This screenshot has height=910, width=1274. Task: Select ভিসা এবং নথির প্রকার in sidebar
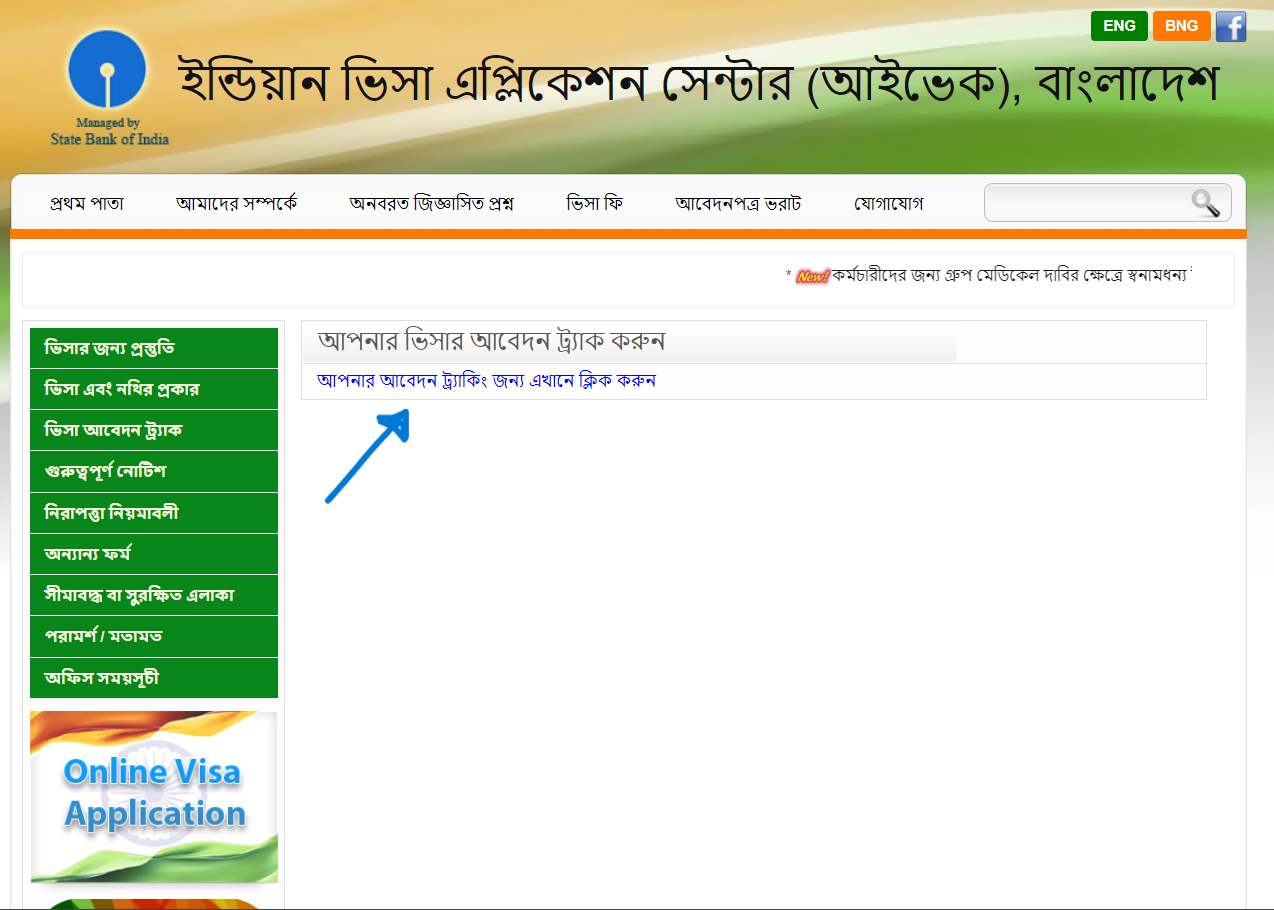point(154,389)
